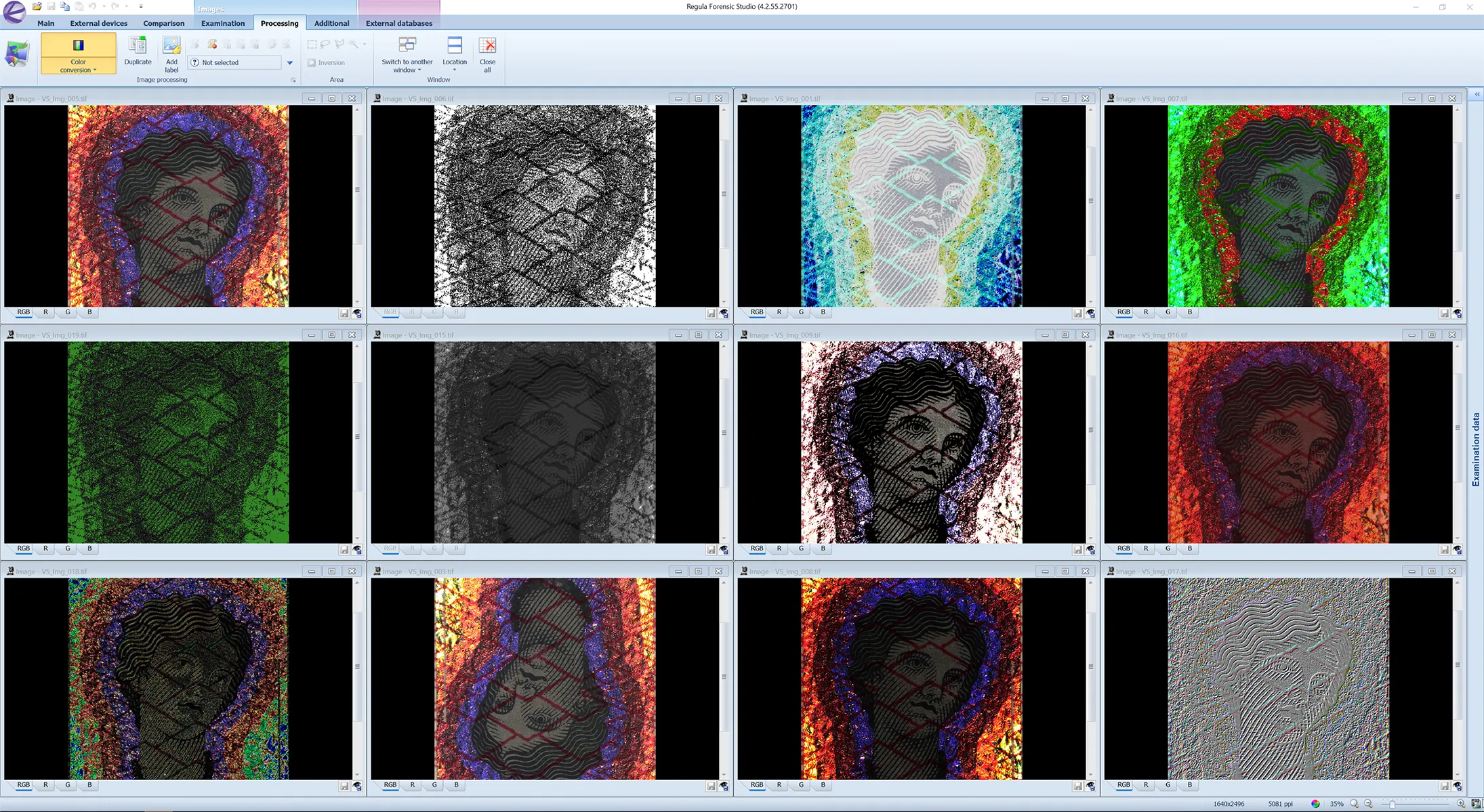Screen dimensions: 1484x812
Task: Save VS_Img_005.tif using its disk icon
Action: coord(344,313)
